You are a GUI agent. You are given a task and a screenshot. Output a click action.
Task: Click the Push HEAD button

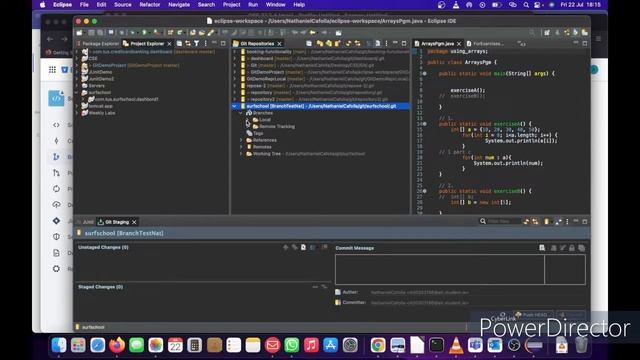533,315
